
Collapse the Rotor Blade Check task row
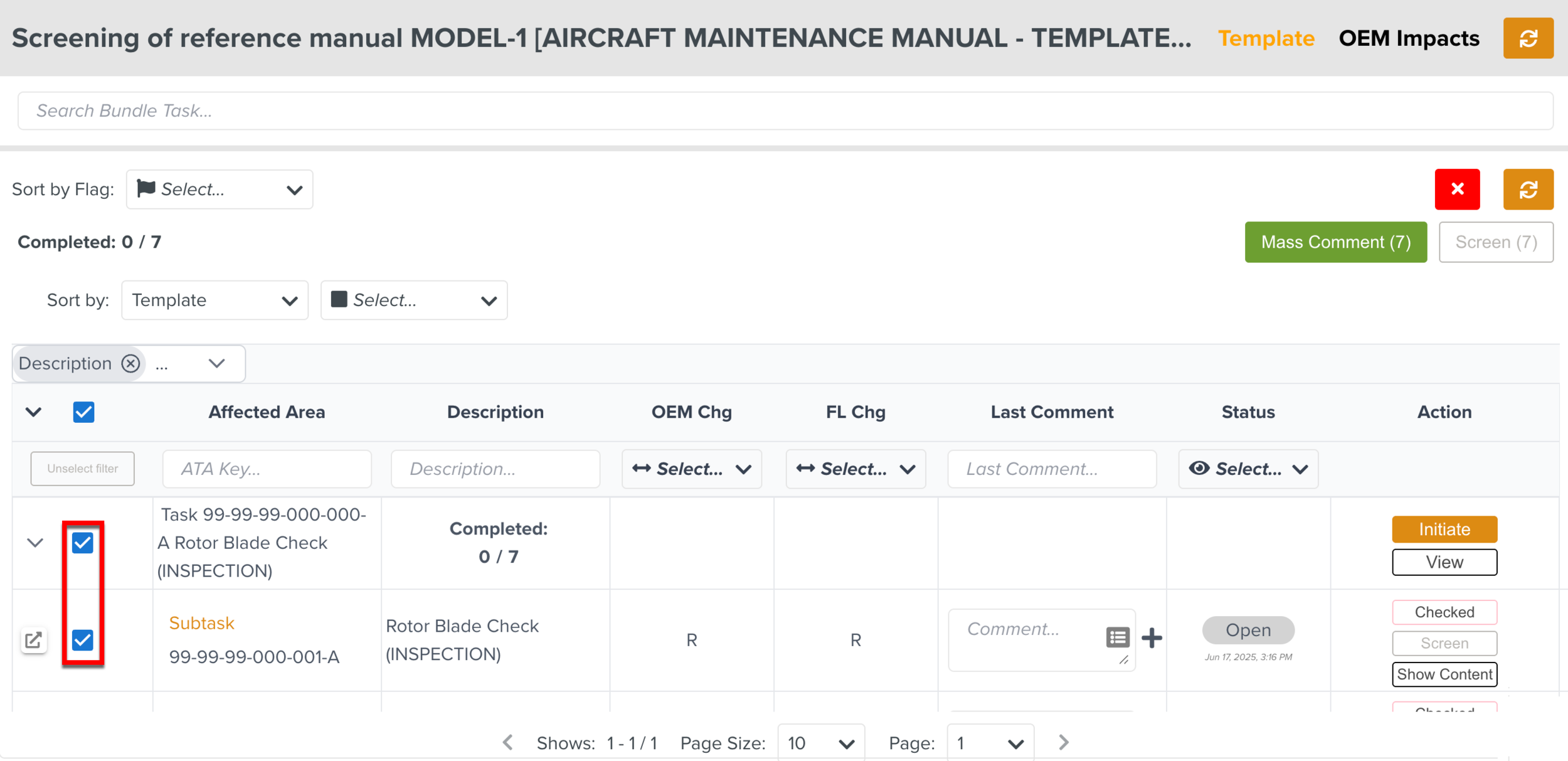[35, 543]
